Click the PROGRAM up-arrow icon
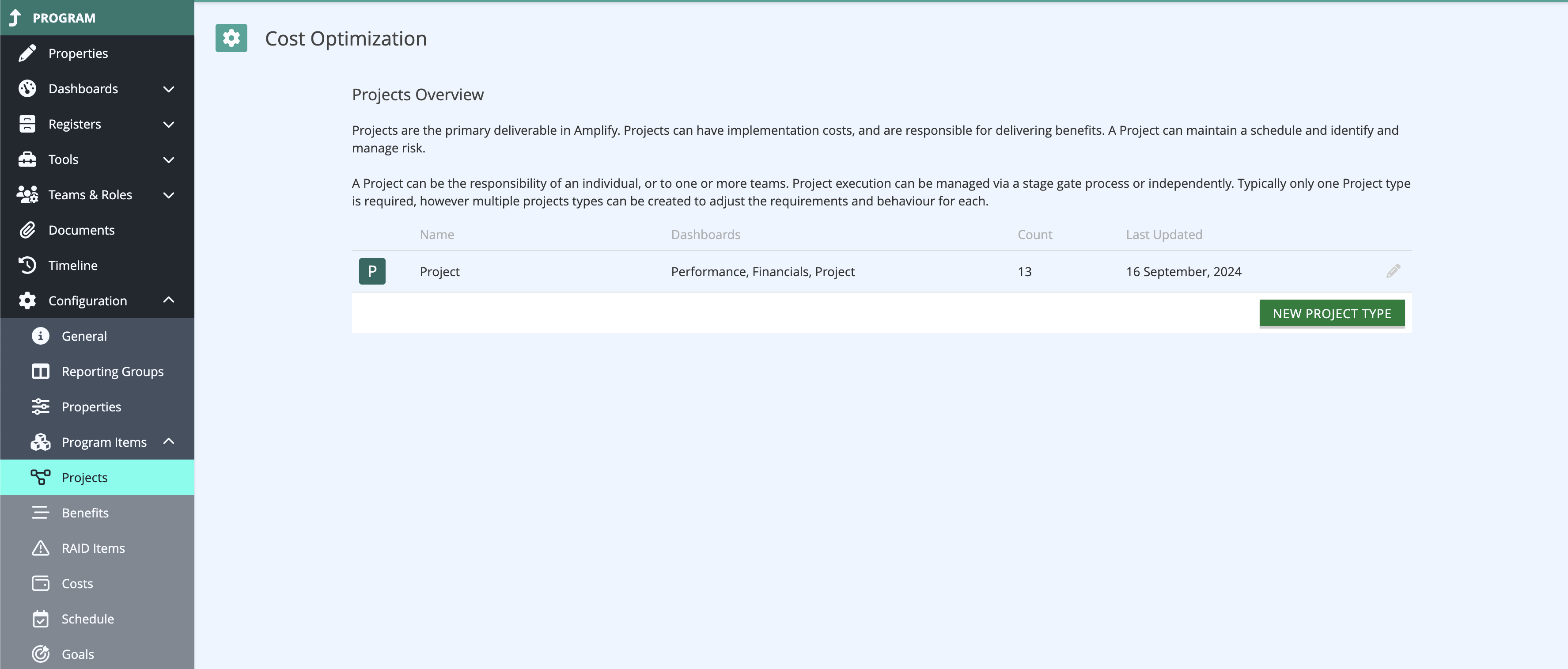Screen dimensions: 1568x669 coord(16,18)
